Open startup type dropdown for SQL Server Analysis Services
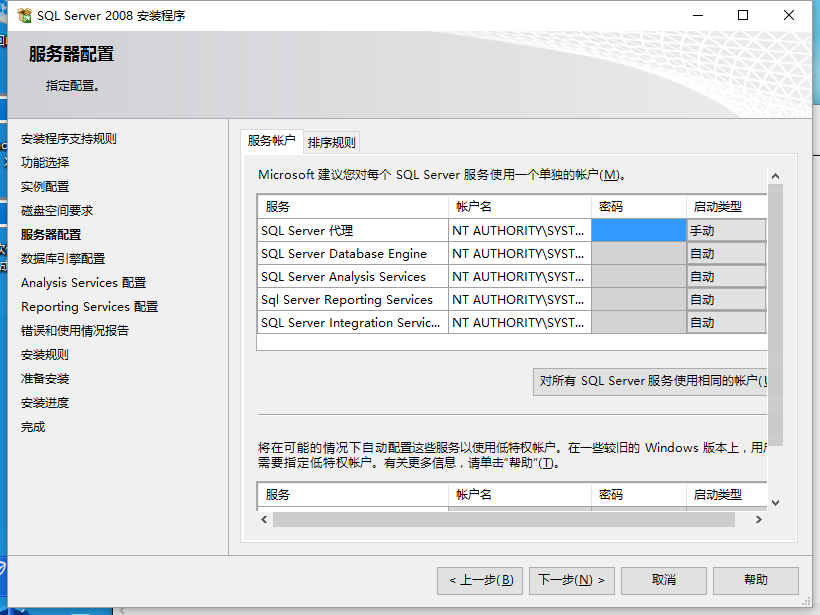 coord(727,277)
